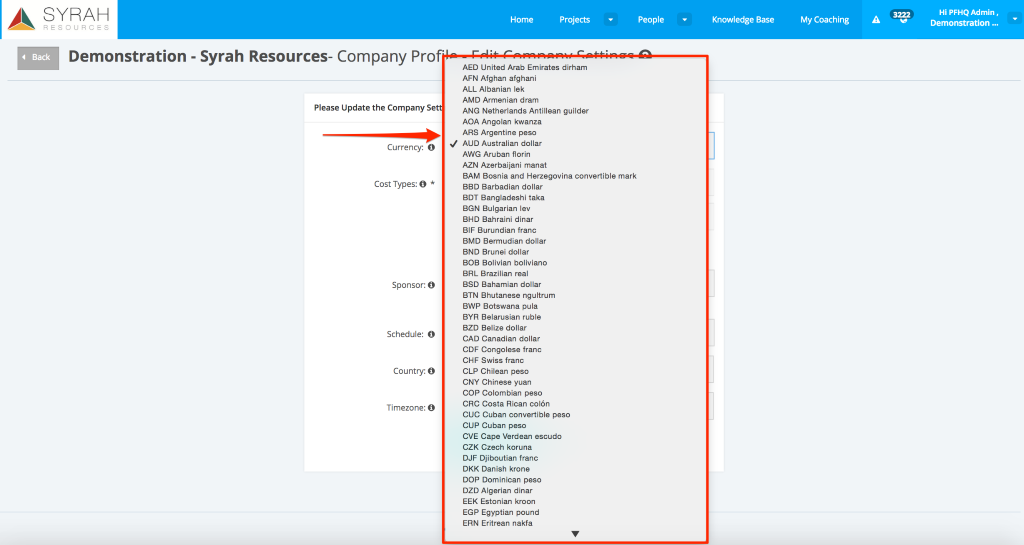Open My Coaching in the navigation bar
Viewport: 1024px width, 545px height.
pos(824,20)
